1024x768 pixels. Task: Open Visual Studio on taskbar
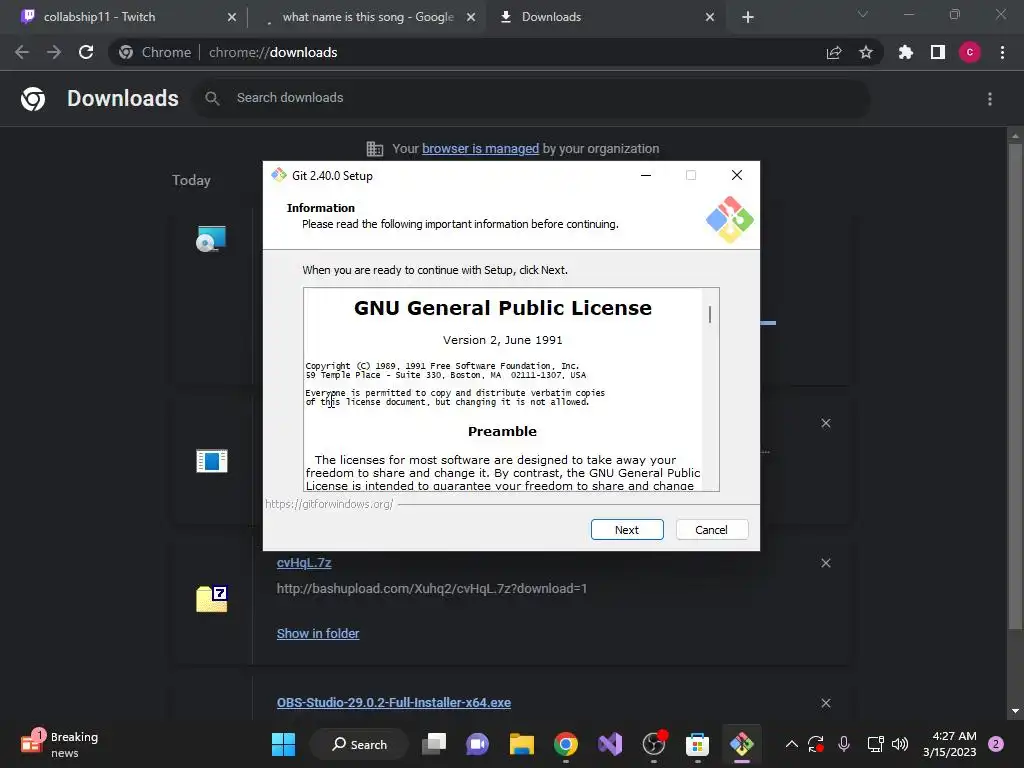610,744
